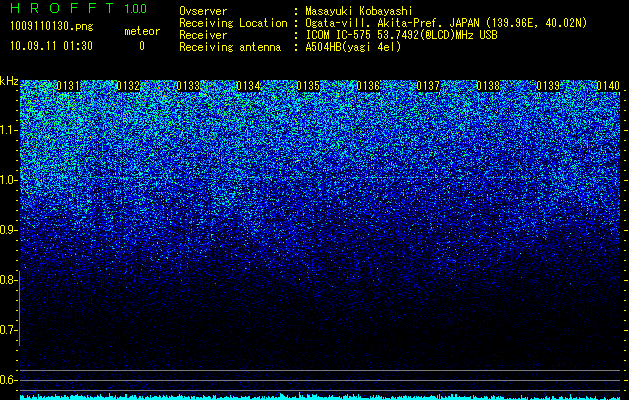Select the time marker 0138
This screenshot has width=629, height=400.
click(x=488, y=86)
